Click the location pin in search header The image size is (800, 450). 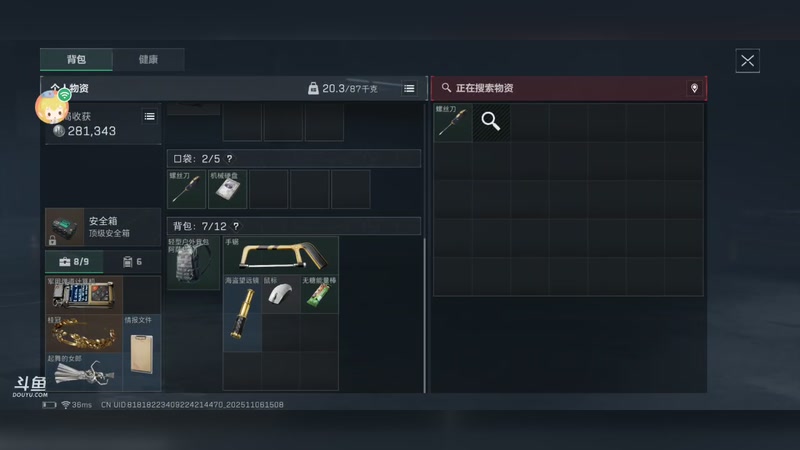click(x=694, y=88)
